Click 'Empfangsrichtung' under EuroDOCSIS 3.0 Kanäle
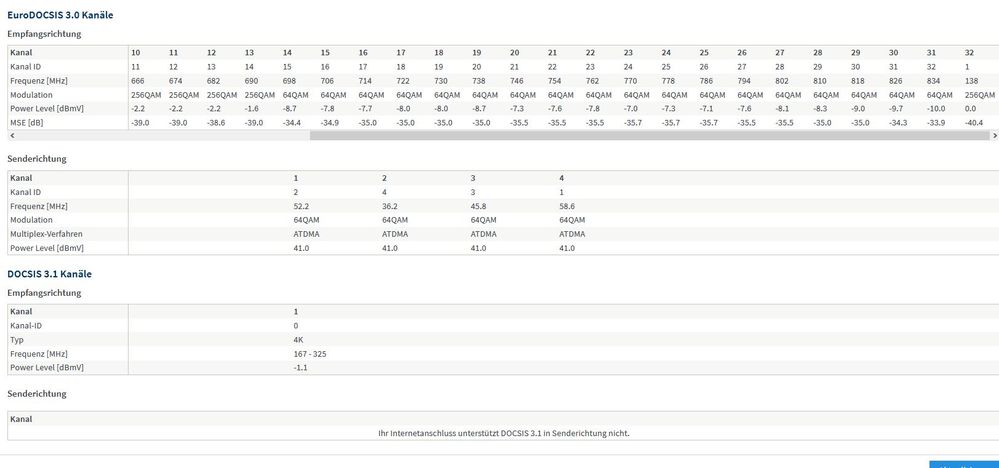This screenshot has height=468, width=999. [44, 34]
